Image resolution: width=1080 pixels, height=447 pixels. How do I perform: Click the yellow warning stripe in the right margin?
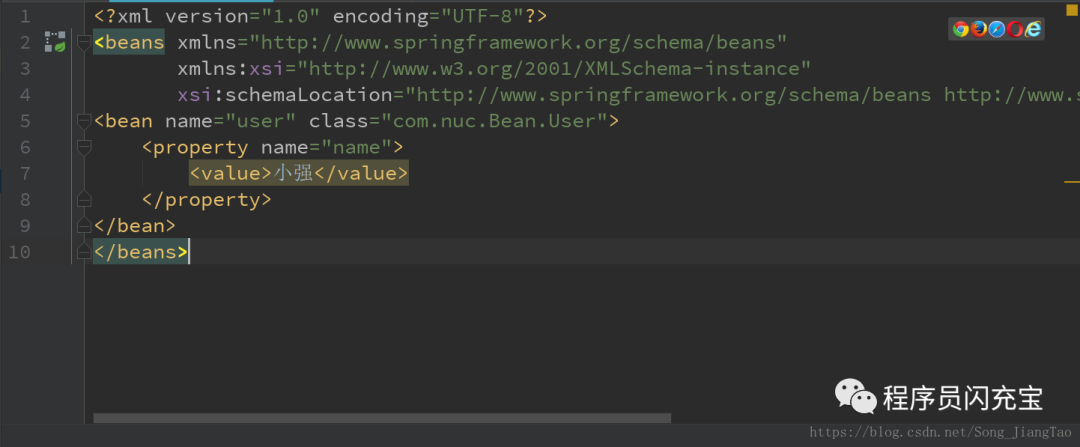pos(1072,182)
